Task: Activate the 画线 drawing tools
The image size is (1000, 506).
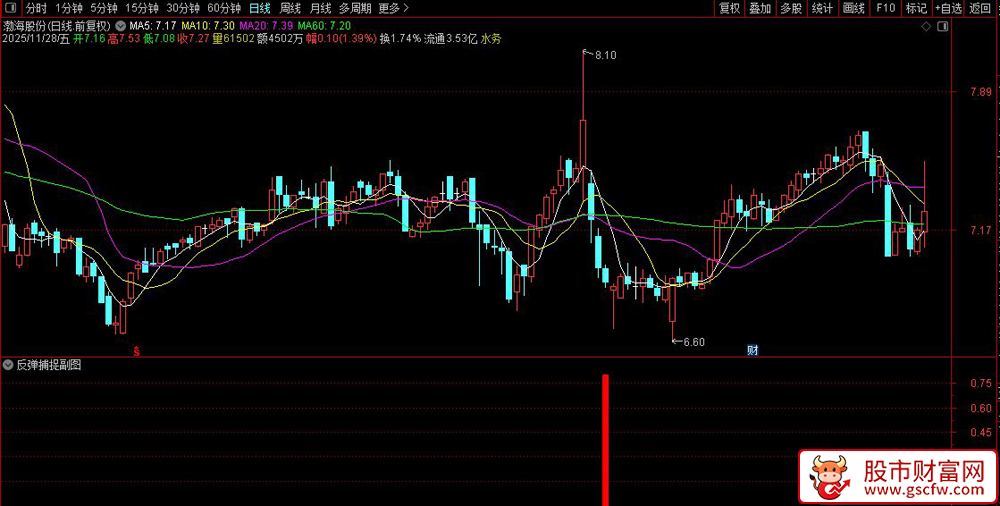Action: (853, 8)
